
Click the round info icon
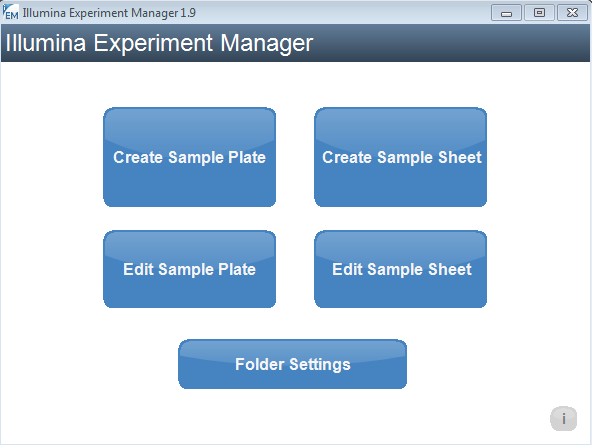point(563,419)
